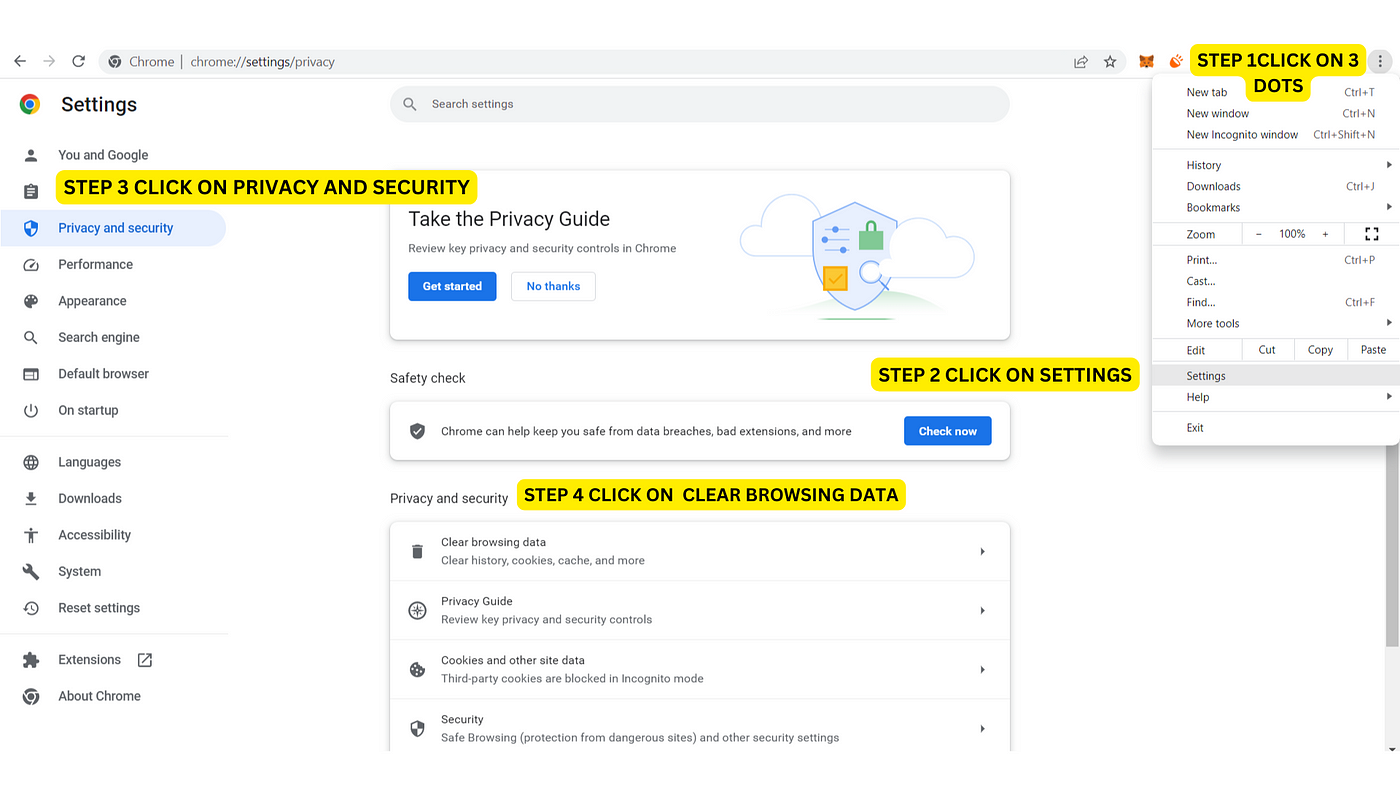Click the Downloads arrow icon in sidebar
The height and width of the screenshot is (788, 1400).
tap(31, 498)
